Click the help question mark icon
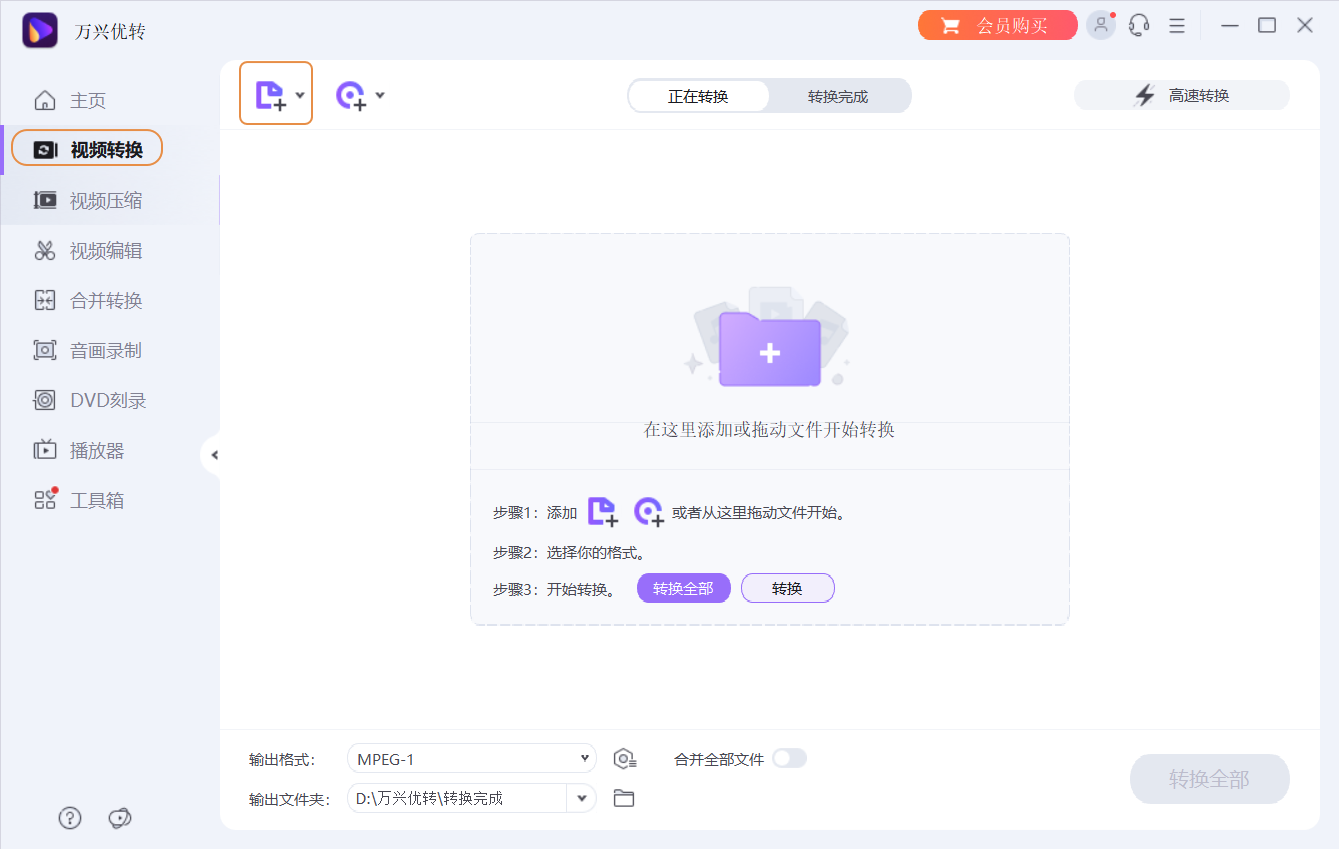Viewport: 1339px width, 849px height. [x=69, y=818]
